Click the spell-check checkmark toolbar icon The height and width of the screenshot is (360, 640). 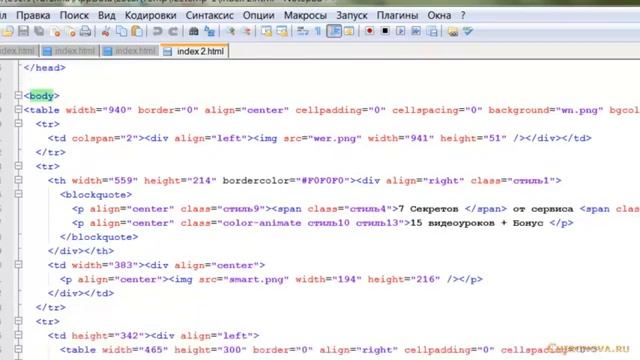(x=468, y=31)
